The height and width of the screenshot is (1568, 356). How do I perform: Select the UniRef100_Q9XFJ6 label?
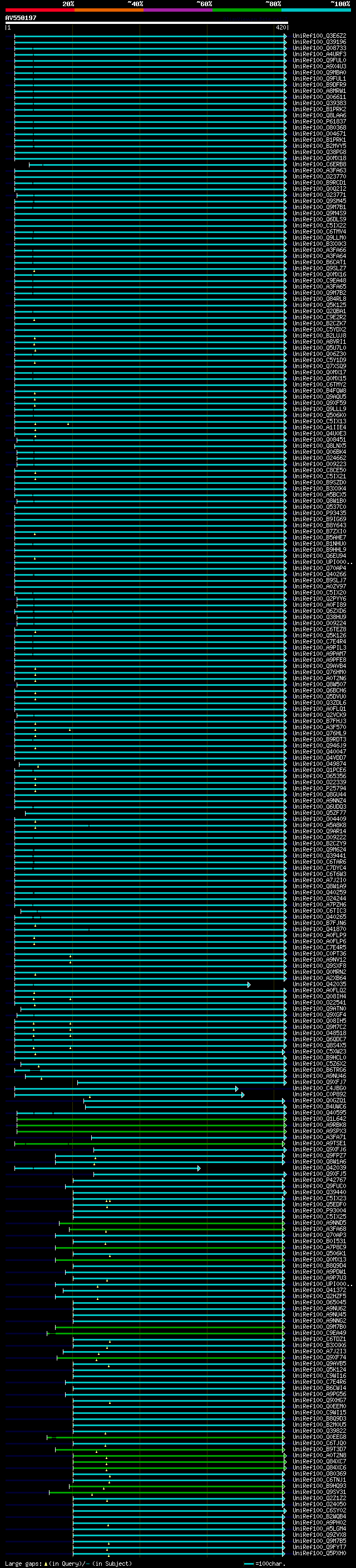(319, 1149)
